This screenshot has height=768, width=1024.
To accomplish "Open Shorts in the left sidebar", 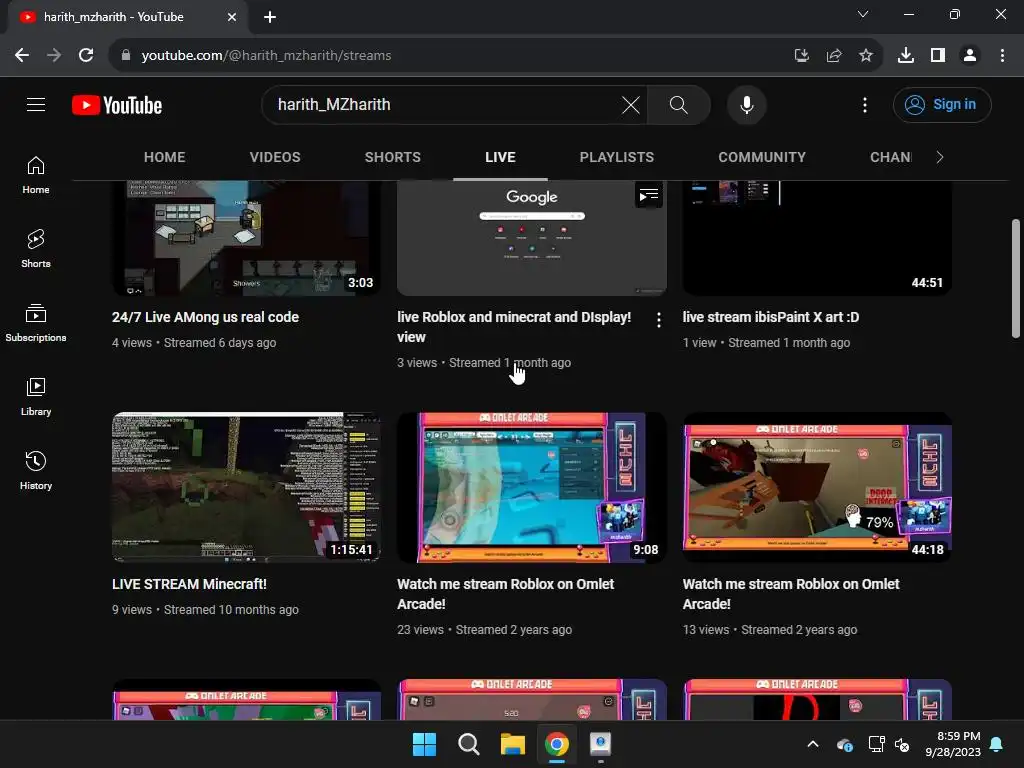I will coord(36,249).
